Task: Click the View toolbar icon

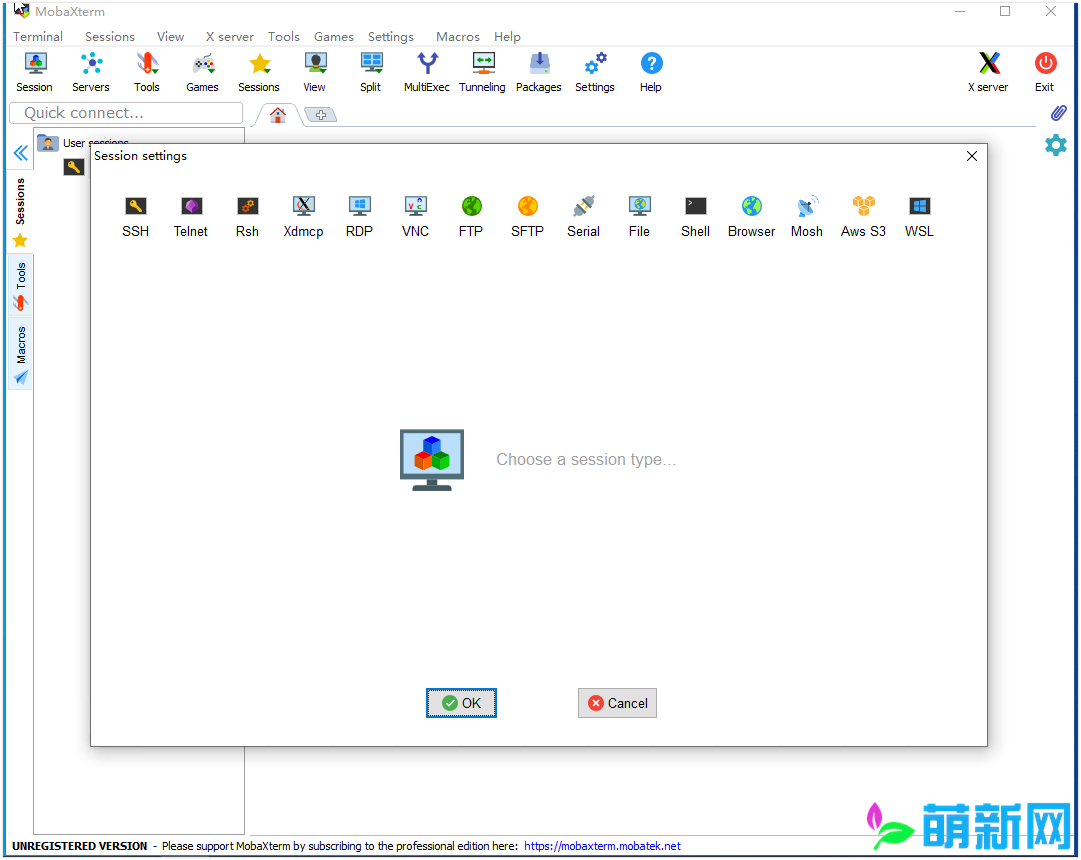Action: [315, 72]
